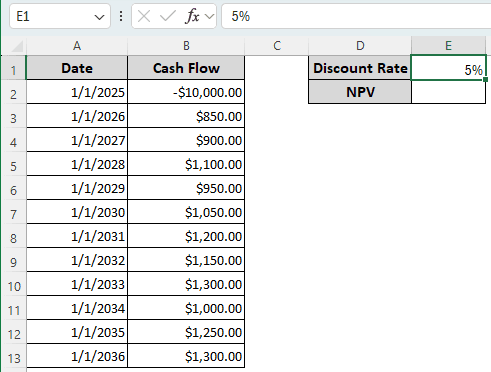Click the three-dot name box resize handle
491x372 pixels.
click(121, 16)
